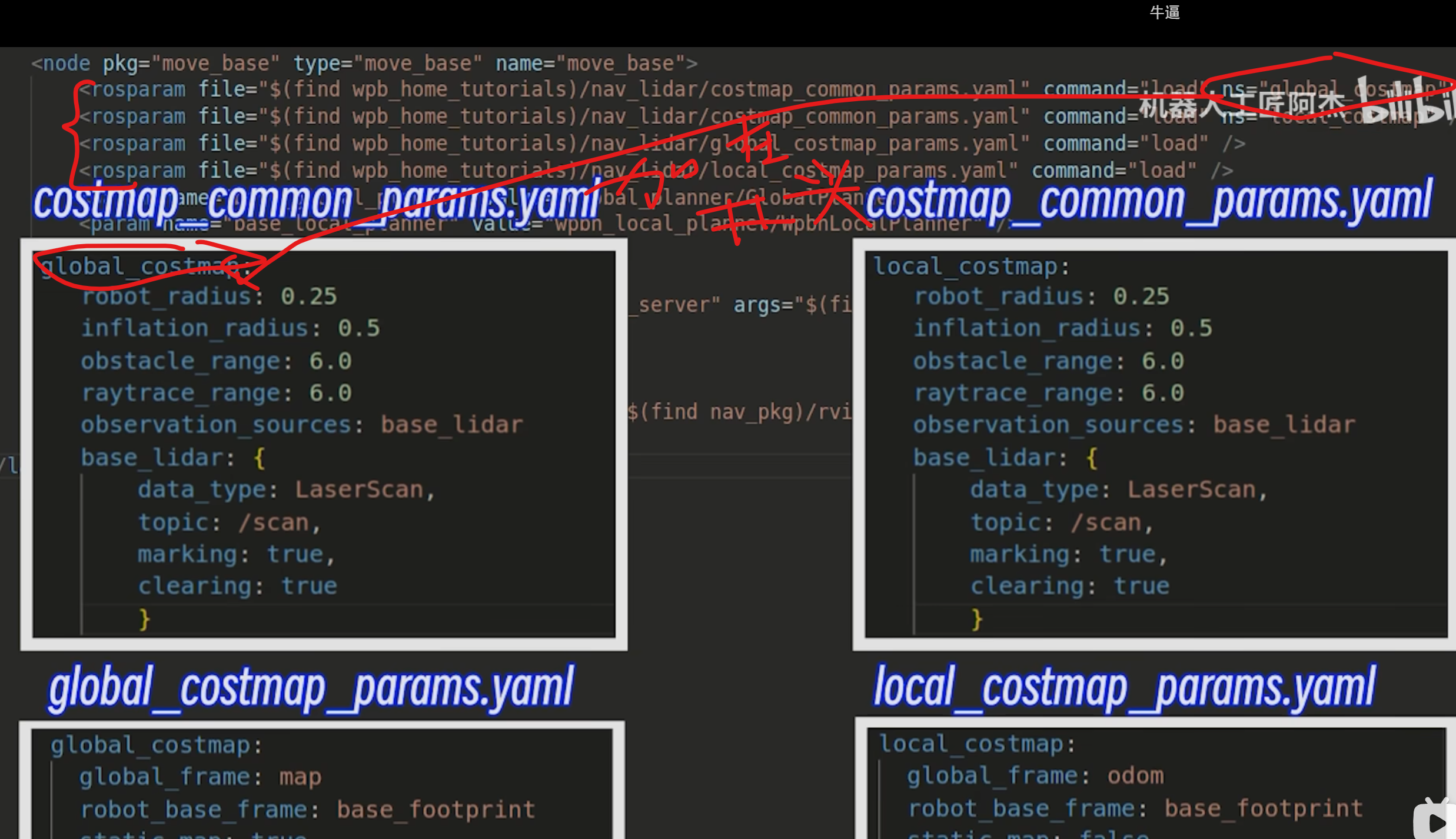Click the topic: /scan line in left box

(x=229, y=522)
